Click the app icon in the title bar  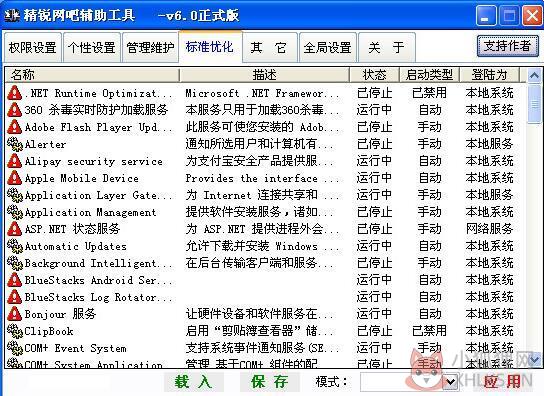(12, 16)
